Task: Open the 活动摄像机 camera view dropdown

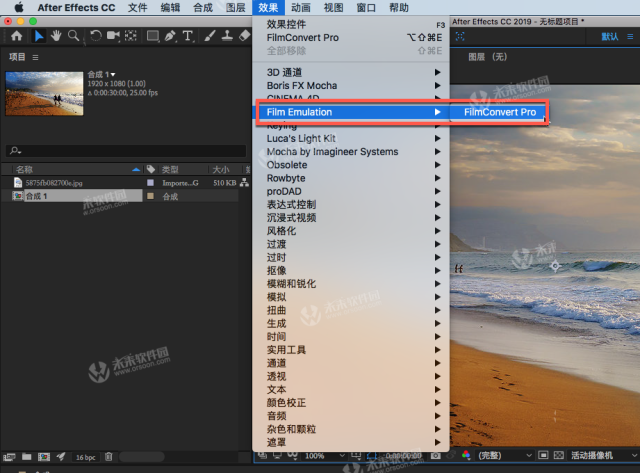Action: point(603,455)
